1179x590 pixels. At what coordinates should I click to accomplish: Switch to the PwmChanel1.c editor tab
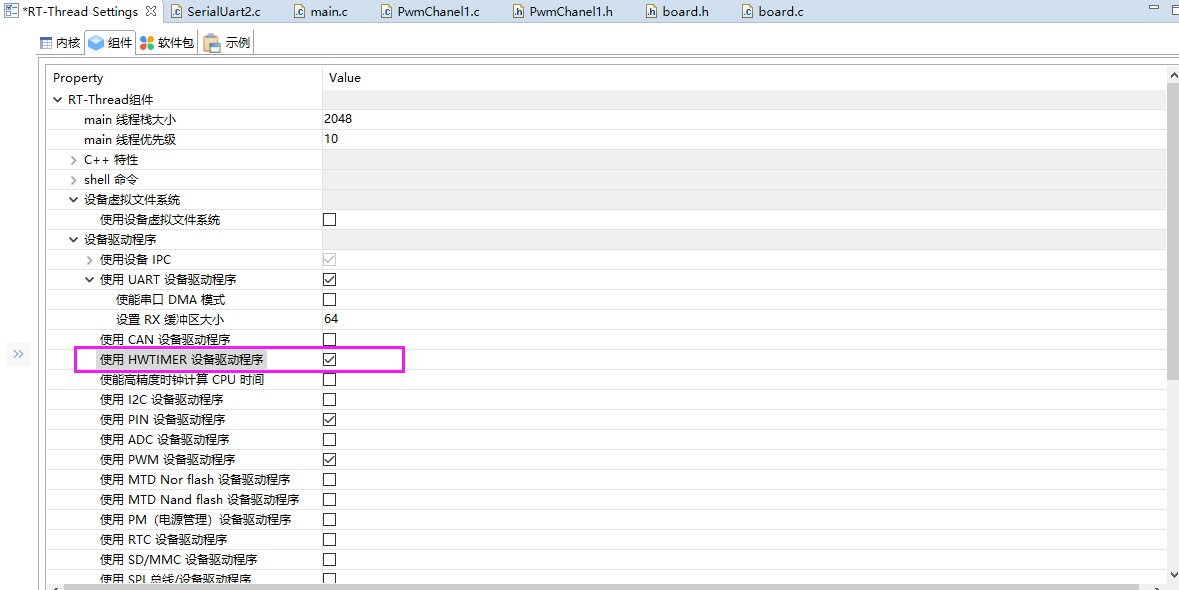tap(438, 12)
